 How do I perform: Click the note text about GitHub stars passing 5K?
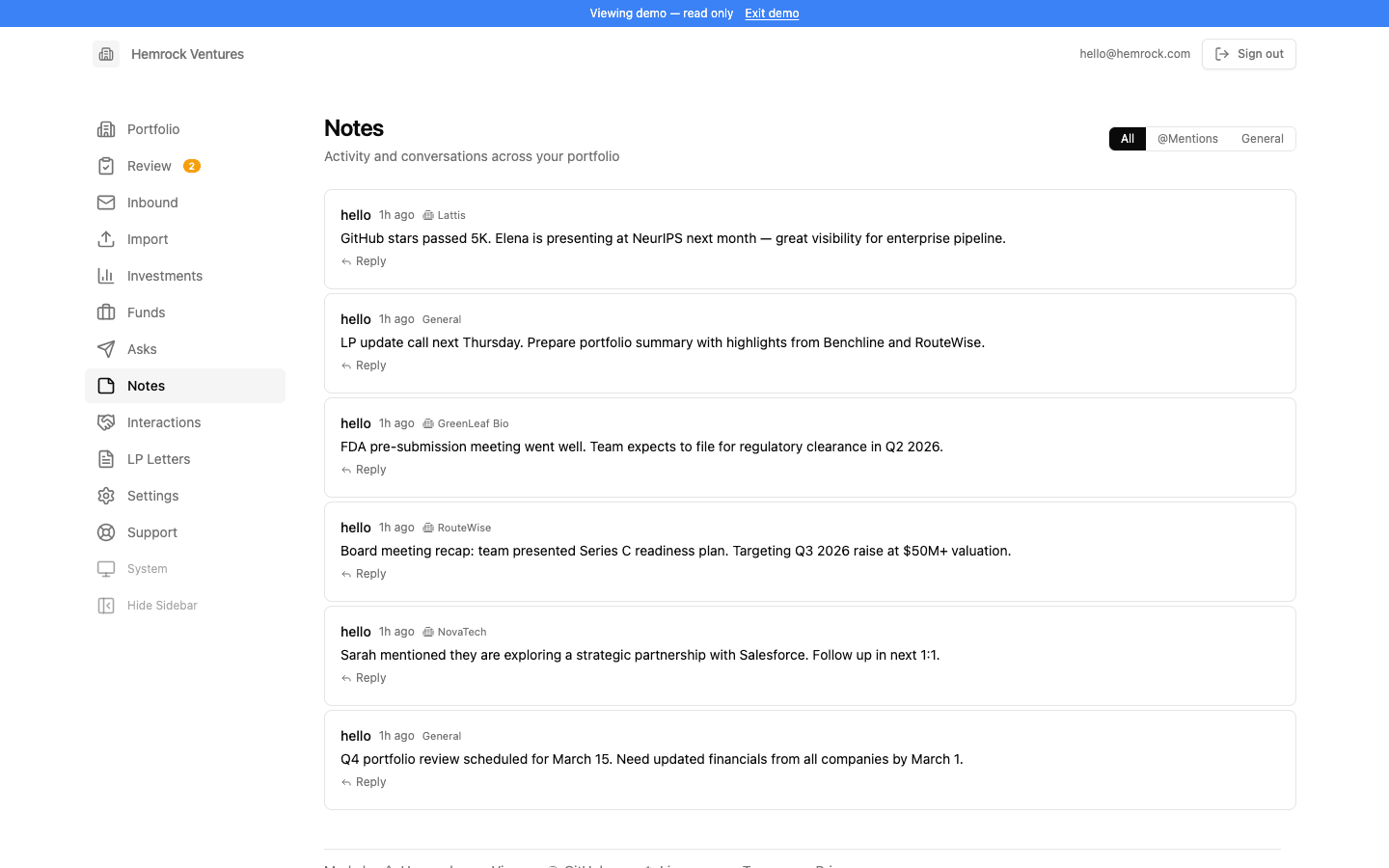click(673, 238)
